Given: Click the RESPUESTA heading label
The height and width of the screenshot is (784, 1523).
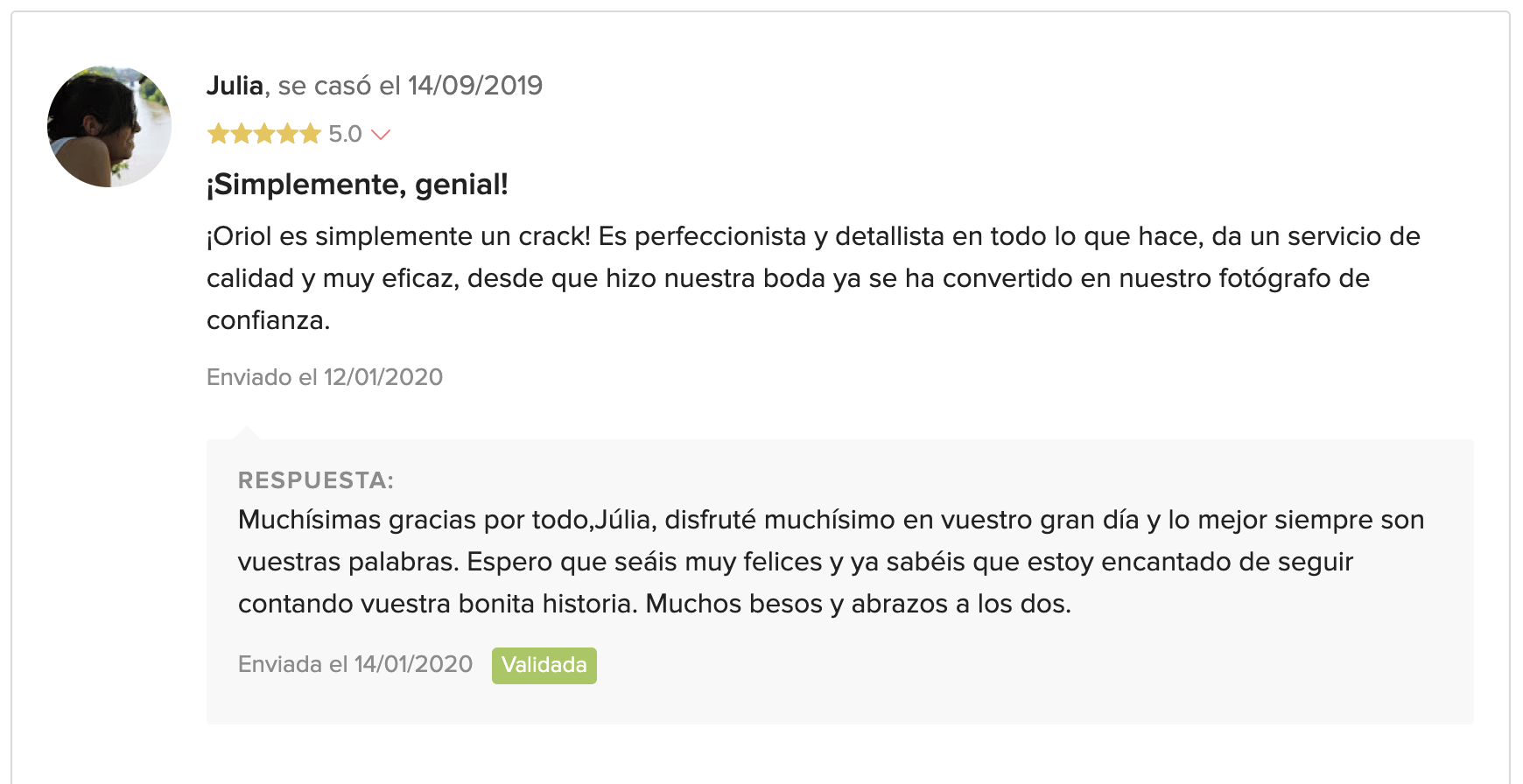Looking at the screenshot, I should click(x=315, y=480).
